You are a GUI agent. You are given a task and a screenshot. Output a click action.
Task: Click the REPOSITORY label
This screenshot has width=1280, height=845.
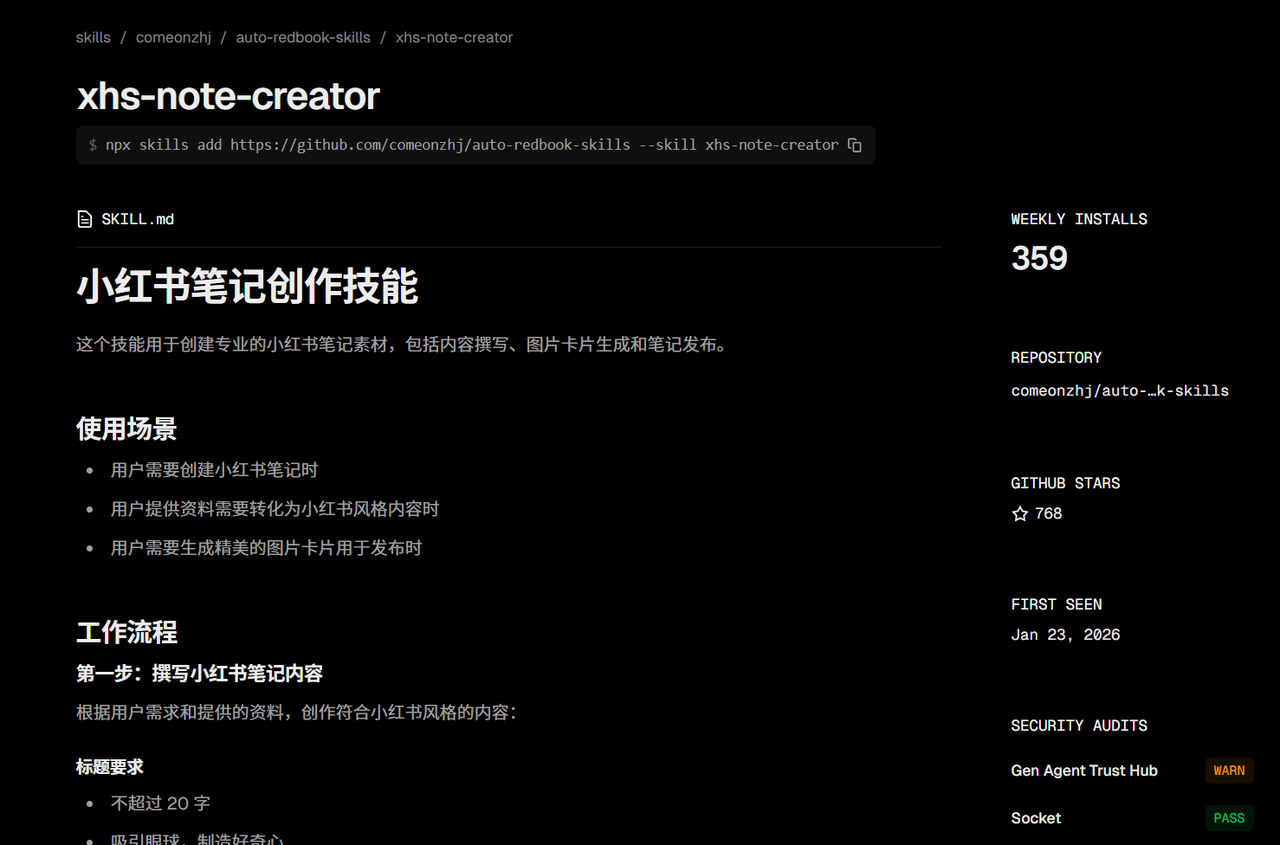[1056, 358]
